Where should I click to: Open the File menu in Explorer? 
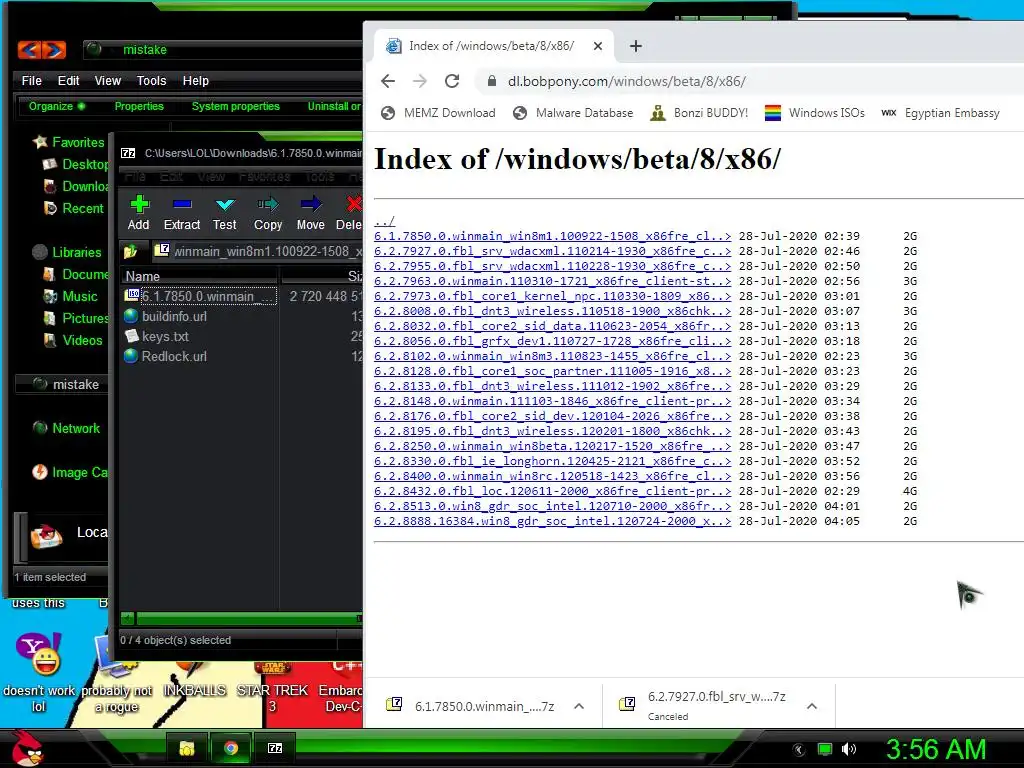click(31, 80)
